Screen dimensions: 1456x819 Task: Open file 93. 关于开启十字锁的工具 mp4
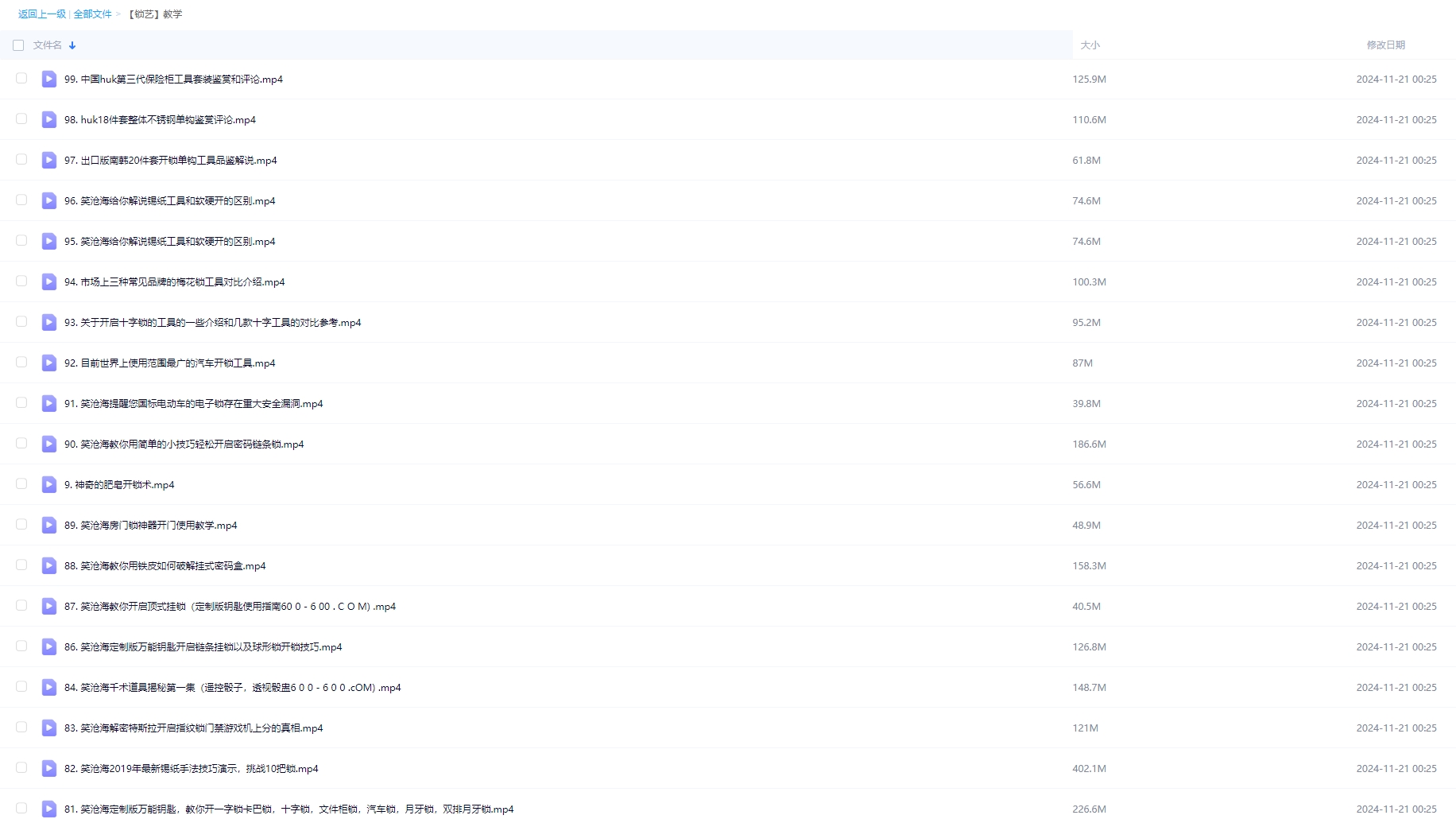click(x=212, y=323)
